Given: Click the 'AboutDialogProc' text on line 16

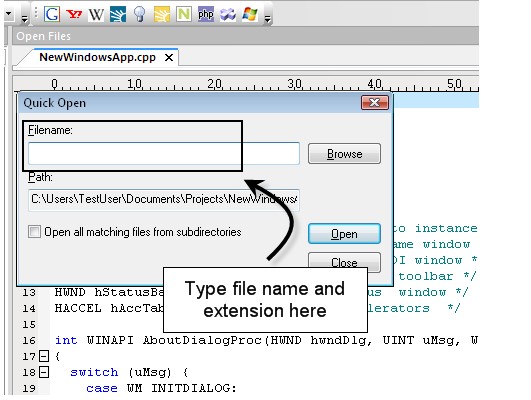Looking at the screenshot, I should (x=203, y=340).
